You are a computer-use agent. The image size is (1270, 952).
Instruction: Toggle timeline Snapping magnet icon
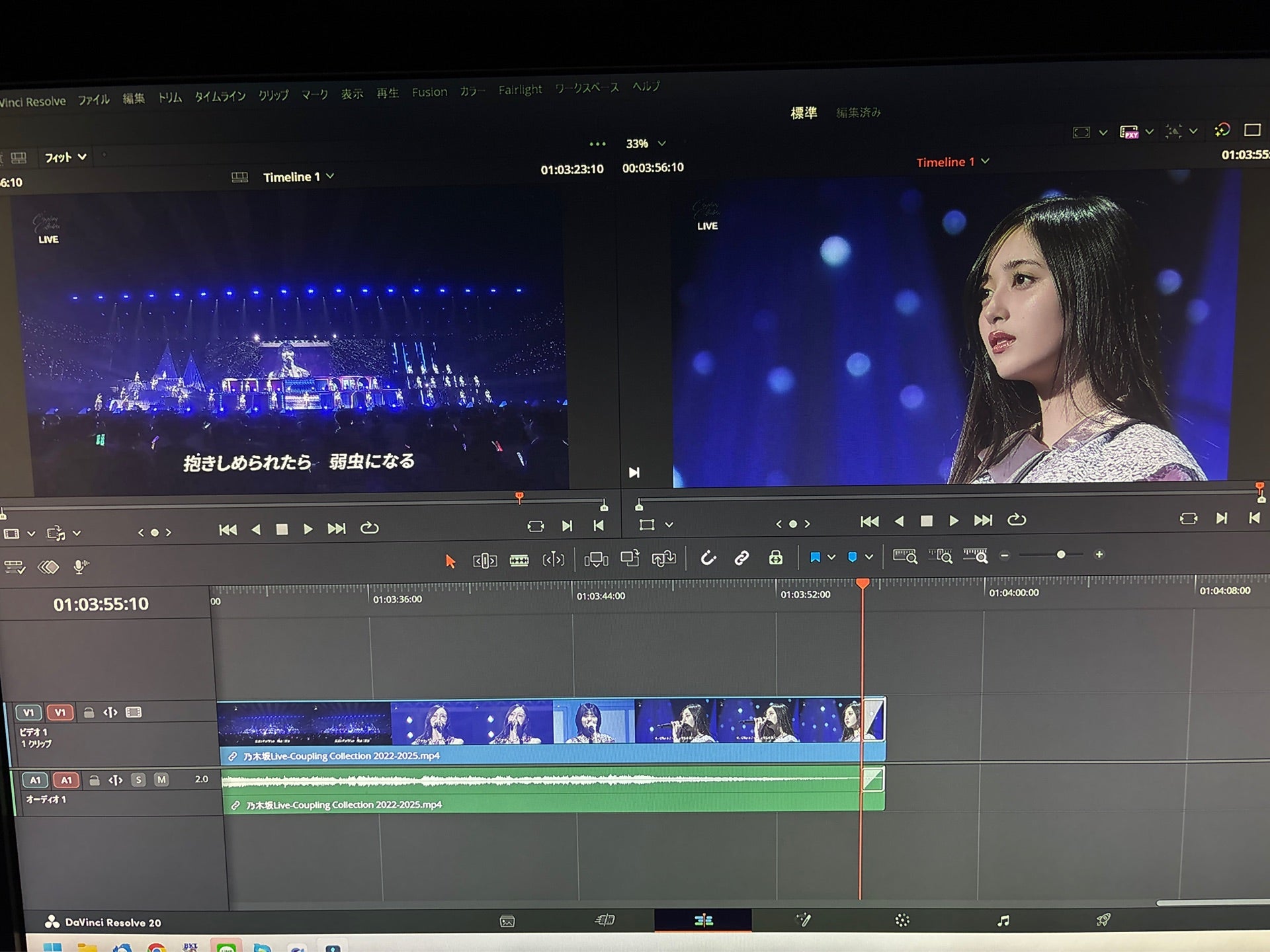point(708,558)
